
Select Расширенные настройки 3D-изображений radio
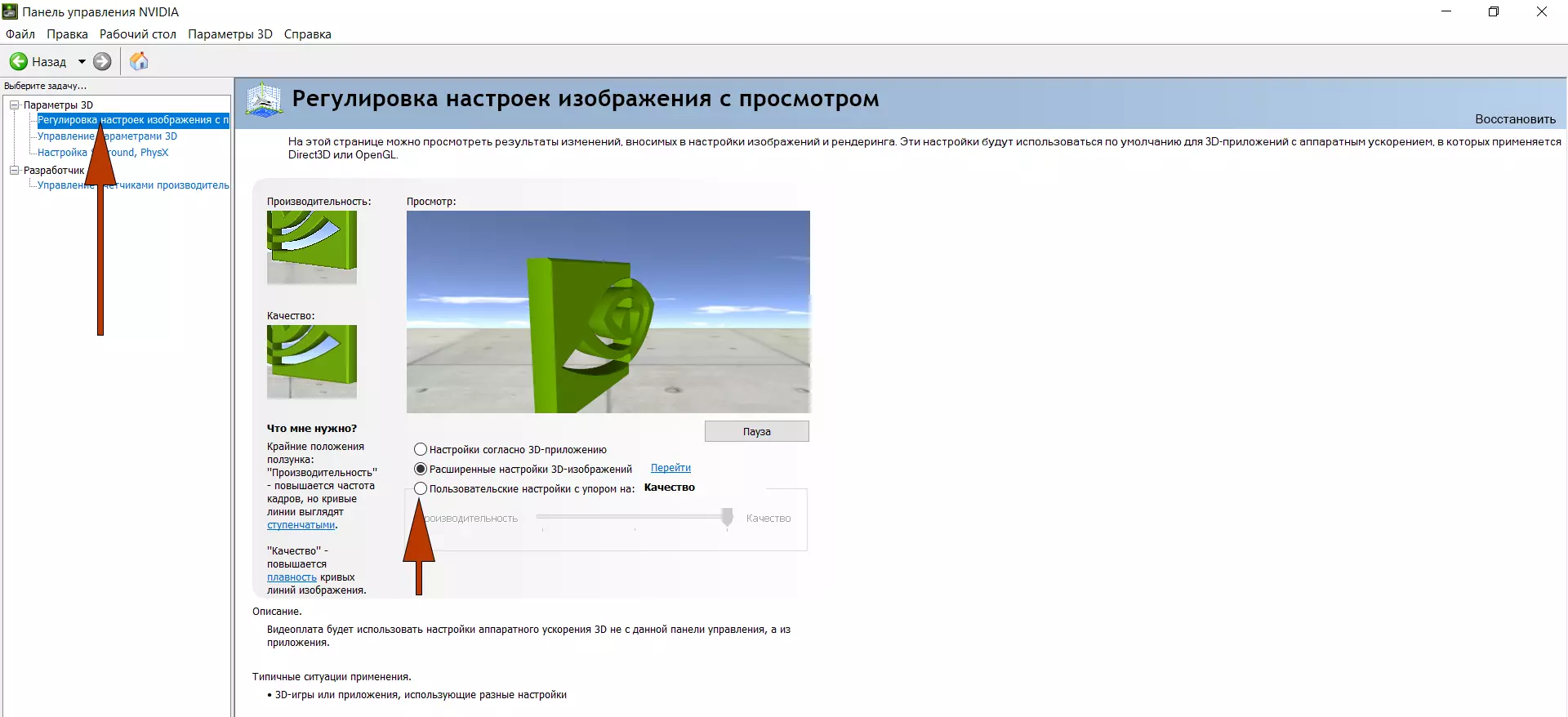(x=421, y=469)
